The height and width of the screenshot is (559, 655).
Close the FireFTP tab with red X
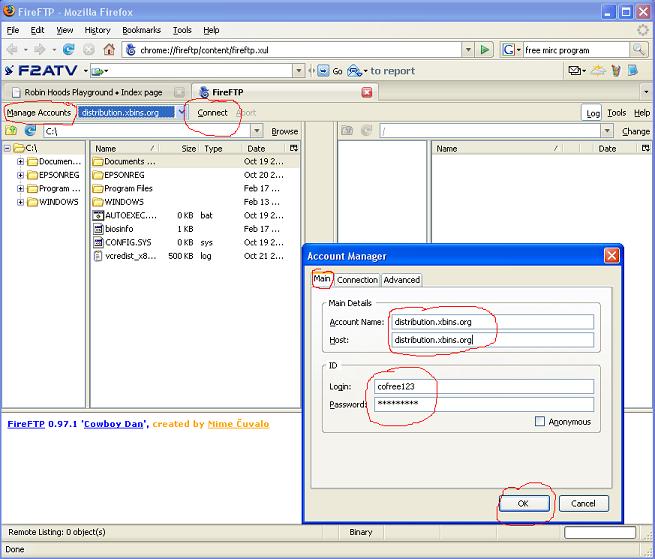[367, 92]
